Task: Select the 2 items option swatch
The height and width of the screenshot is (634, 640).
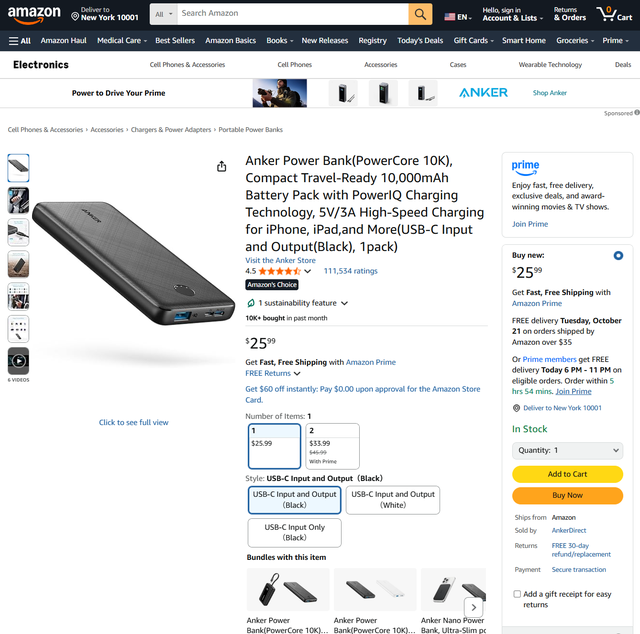Action: pyautogui.click(x=332, y=446)
